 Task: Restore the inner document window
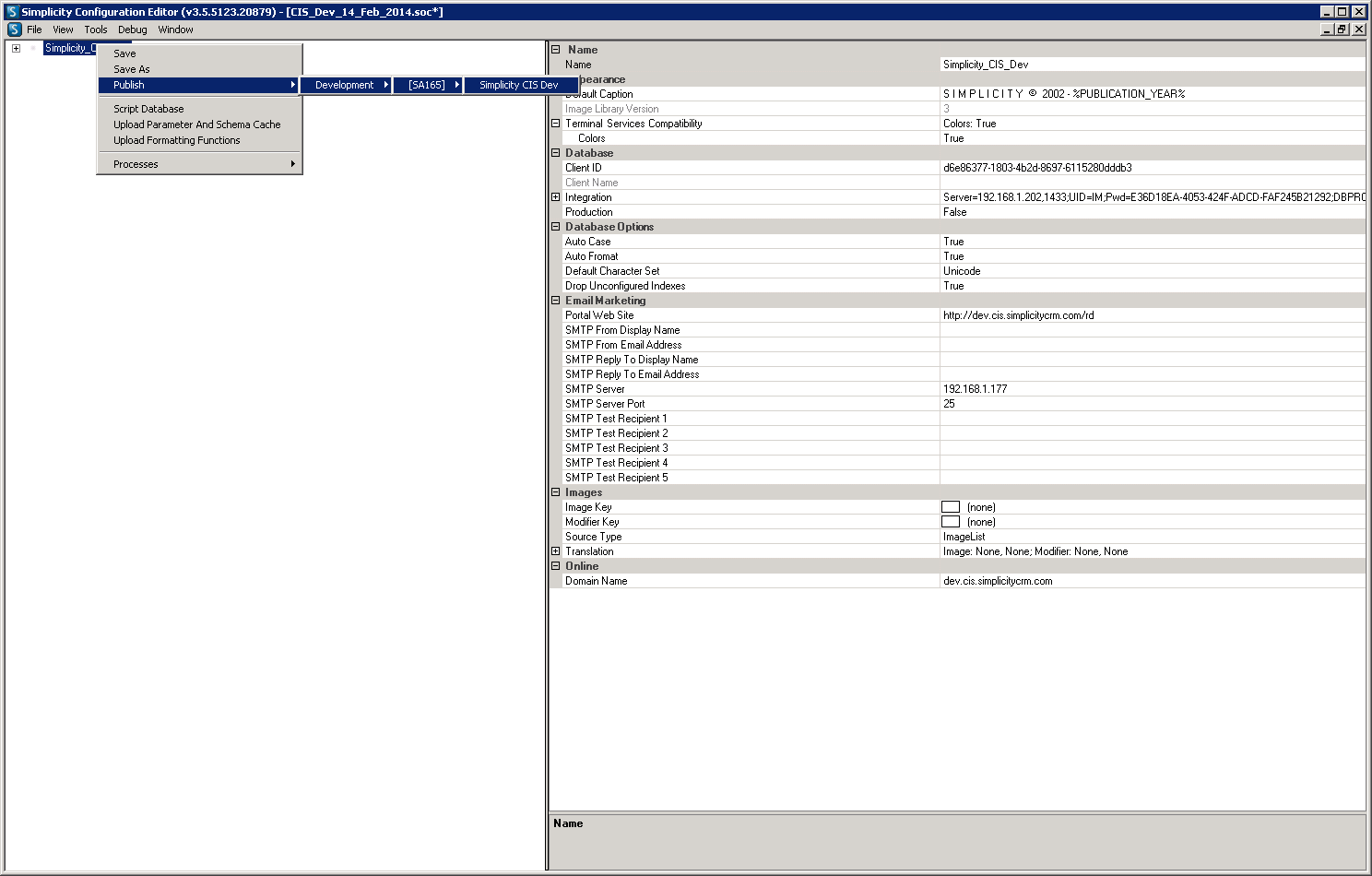1342,30
